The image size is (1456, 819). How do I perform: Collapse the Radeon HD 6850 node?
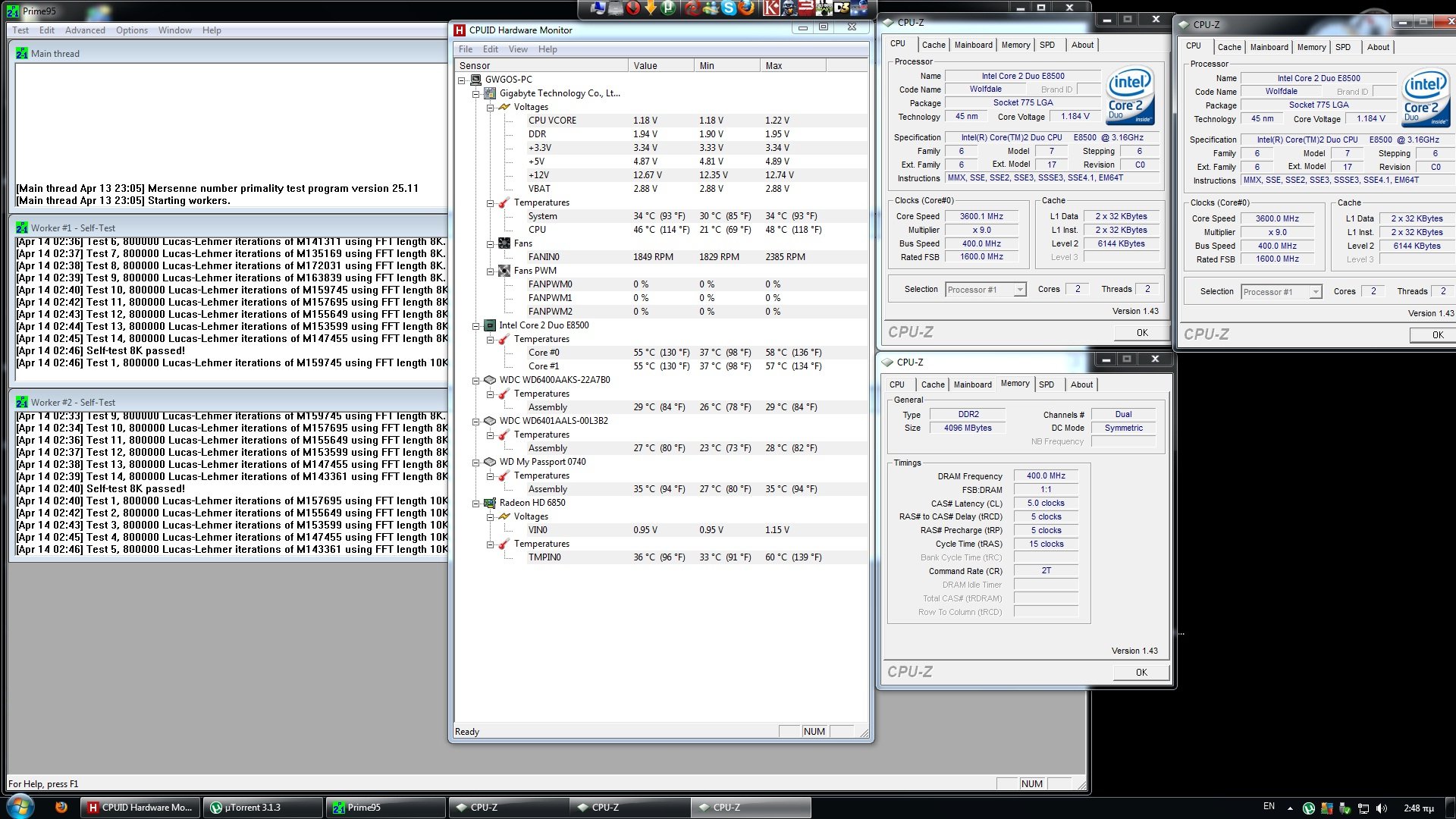point(475,504)
